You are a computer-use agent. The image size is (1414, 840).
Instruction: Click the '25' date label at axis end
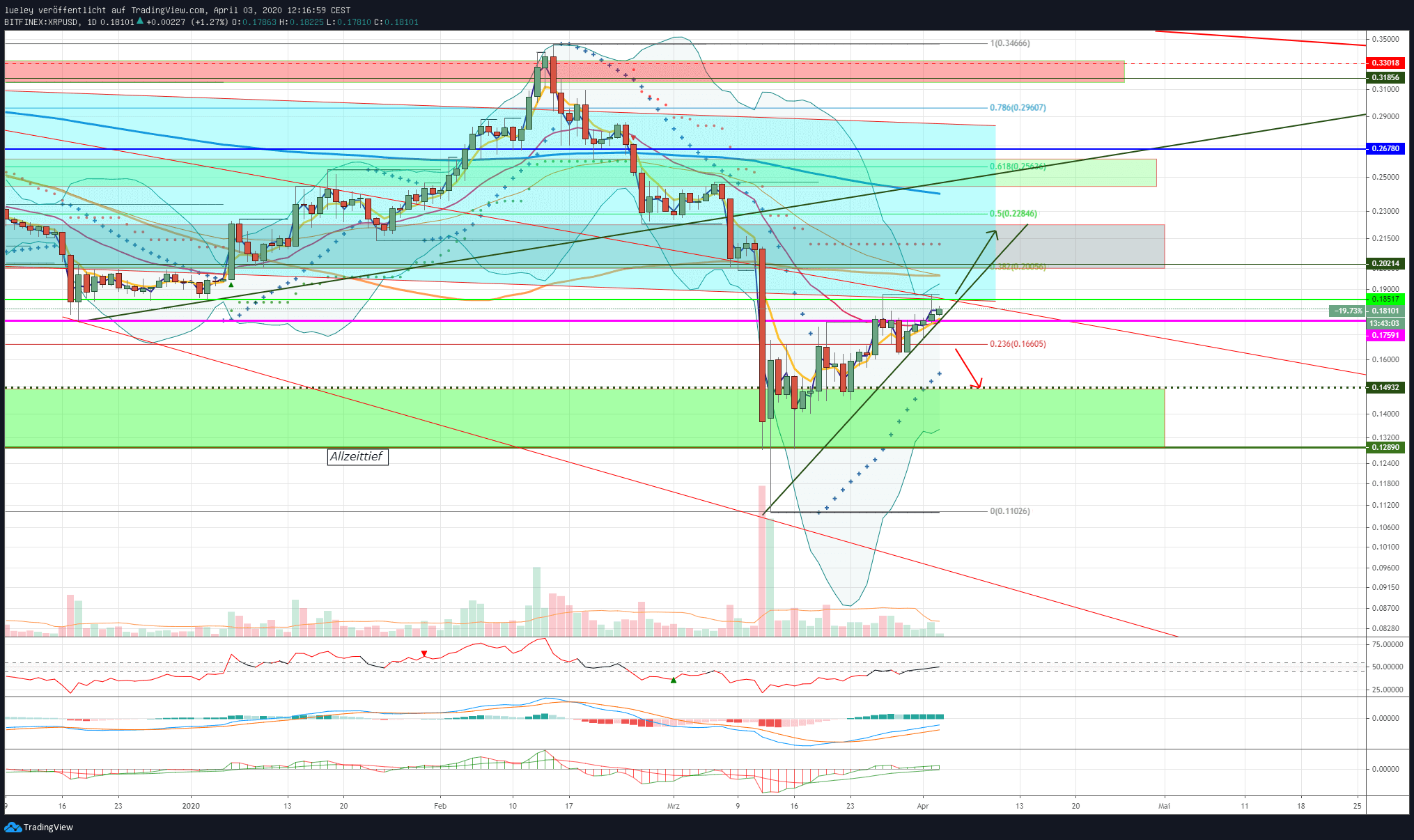tap(1358, 806)
